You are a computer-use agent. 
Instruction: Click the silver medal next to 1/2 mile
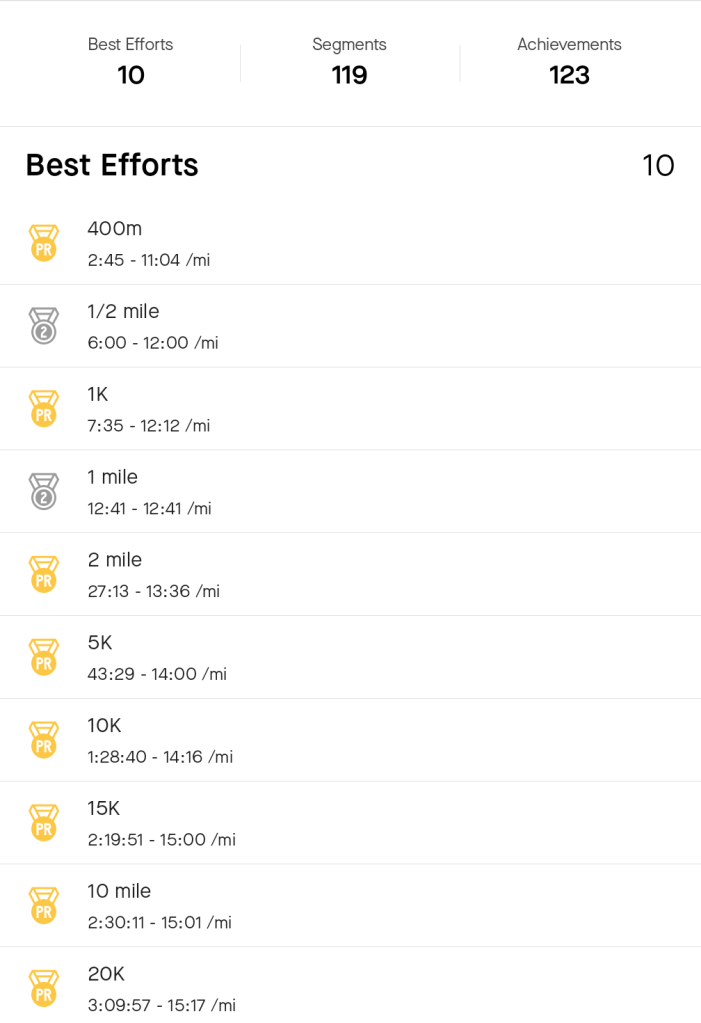coord(43,326)
